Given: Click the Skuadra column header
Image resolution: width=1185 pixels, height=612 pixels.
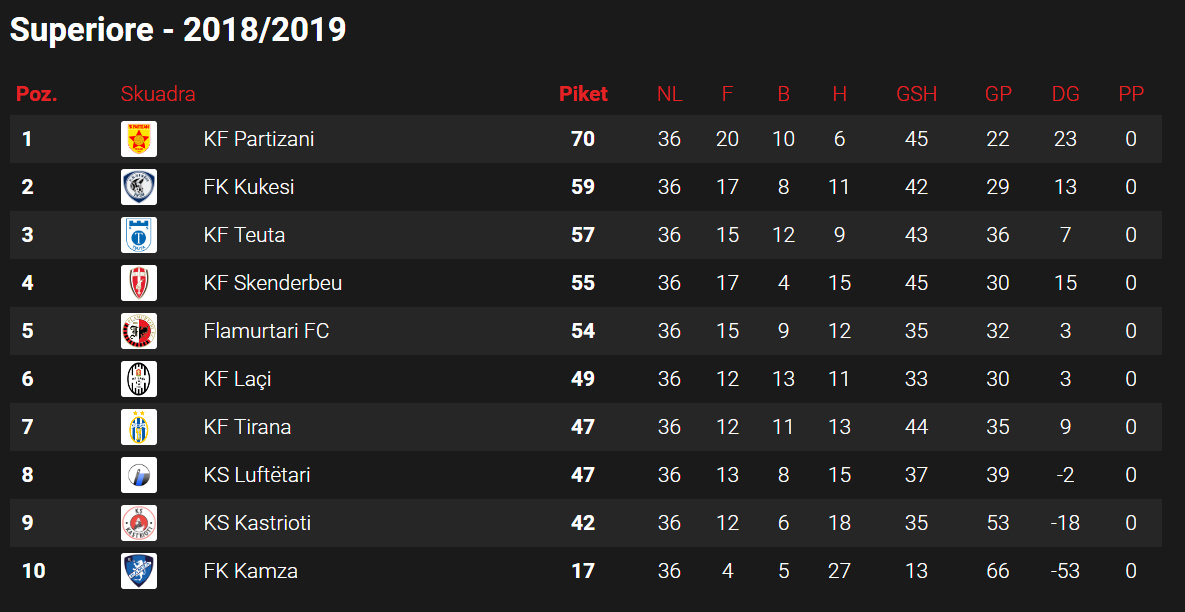Looking at the screenshot, I should [x=158, y=94].
